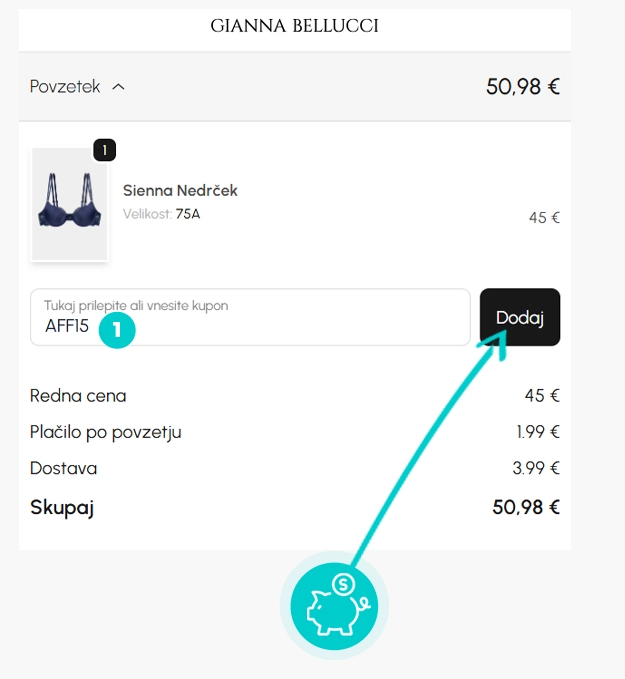
Task: Click the Dostava row label
Action: tap(64, 468)
